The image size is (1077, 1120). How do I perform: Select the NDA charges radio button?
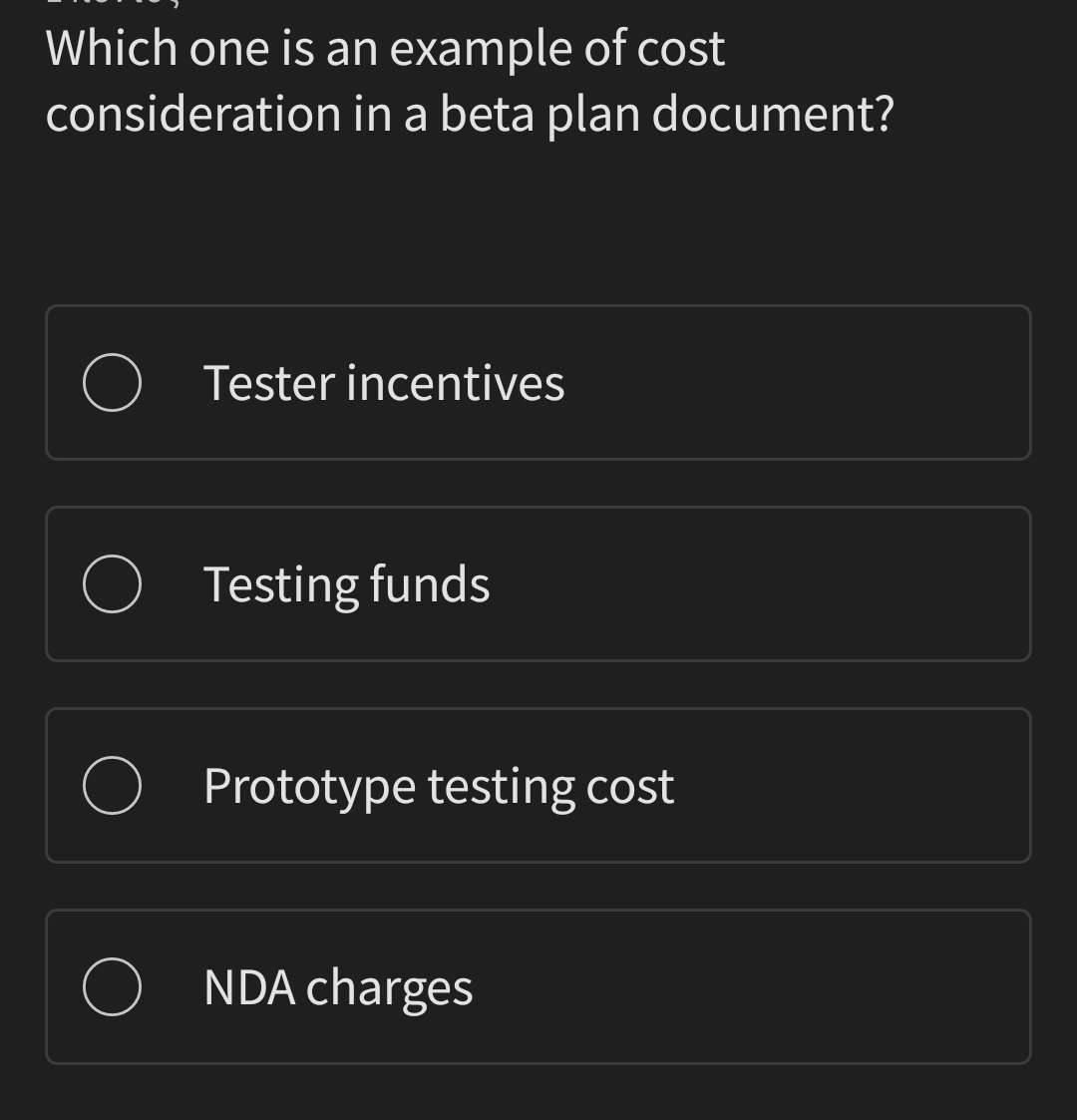[111, 986]
